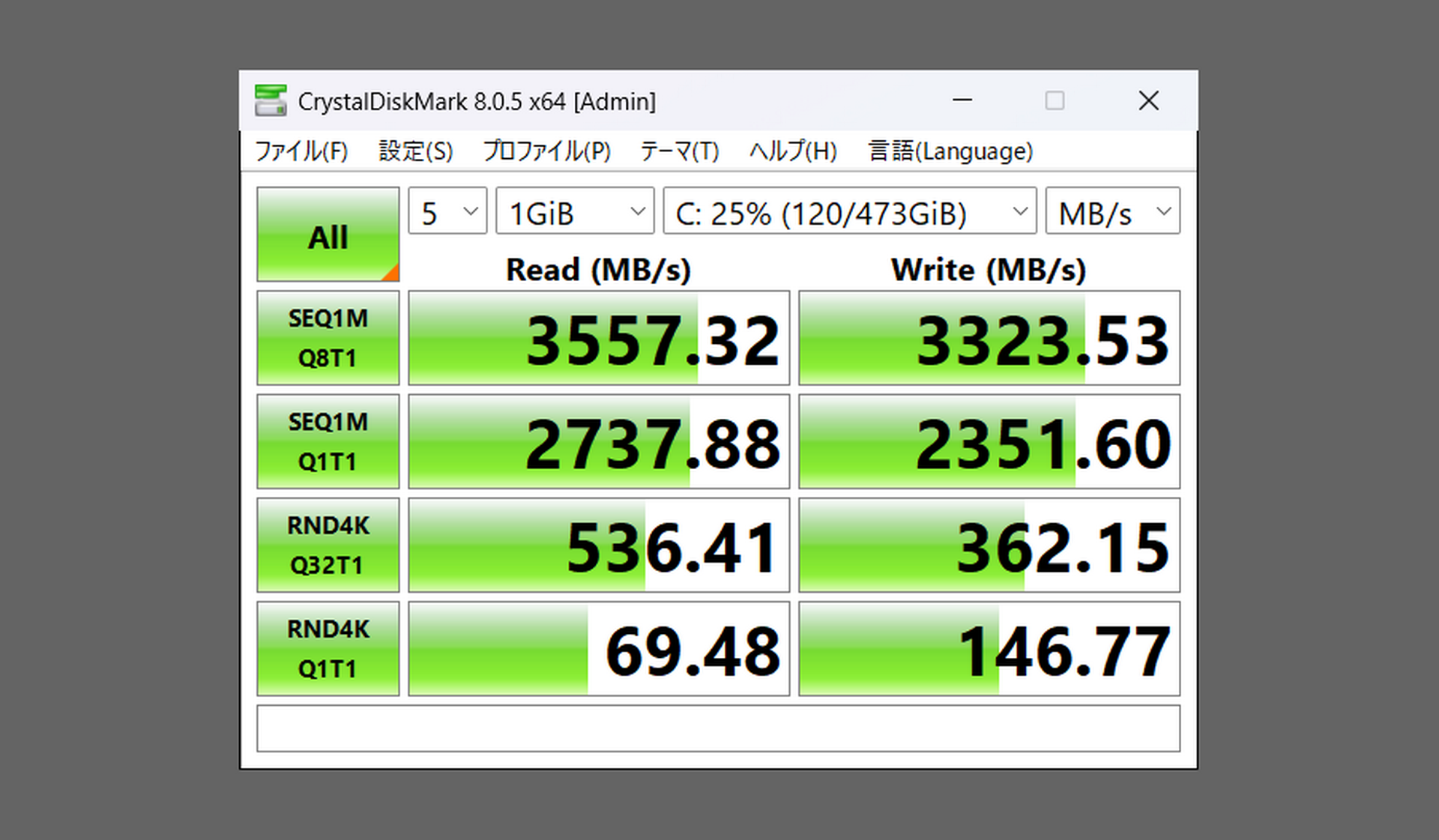Run the SEQ1M Q8T1 test
1439x840 pixels.
(328, 338)
